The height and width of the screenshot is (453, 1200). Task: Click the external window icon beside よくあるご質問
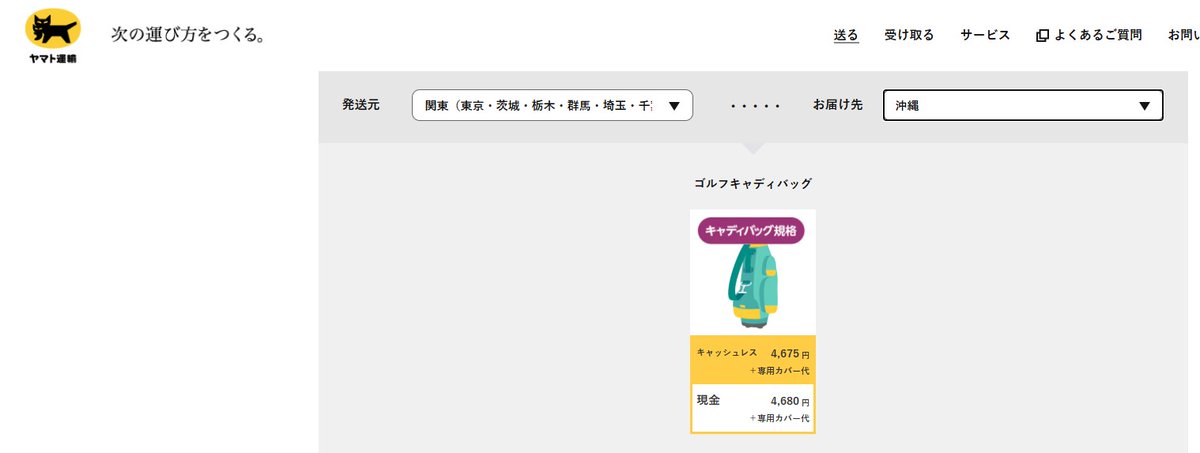(x=1042, y=36)
